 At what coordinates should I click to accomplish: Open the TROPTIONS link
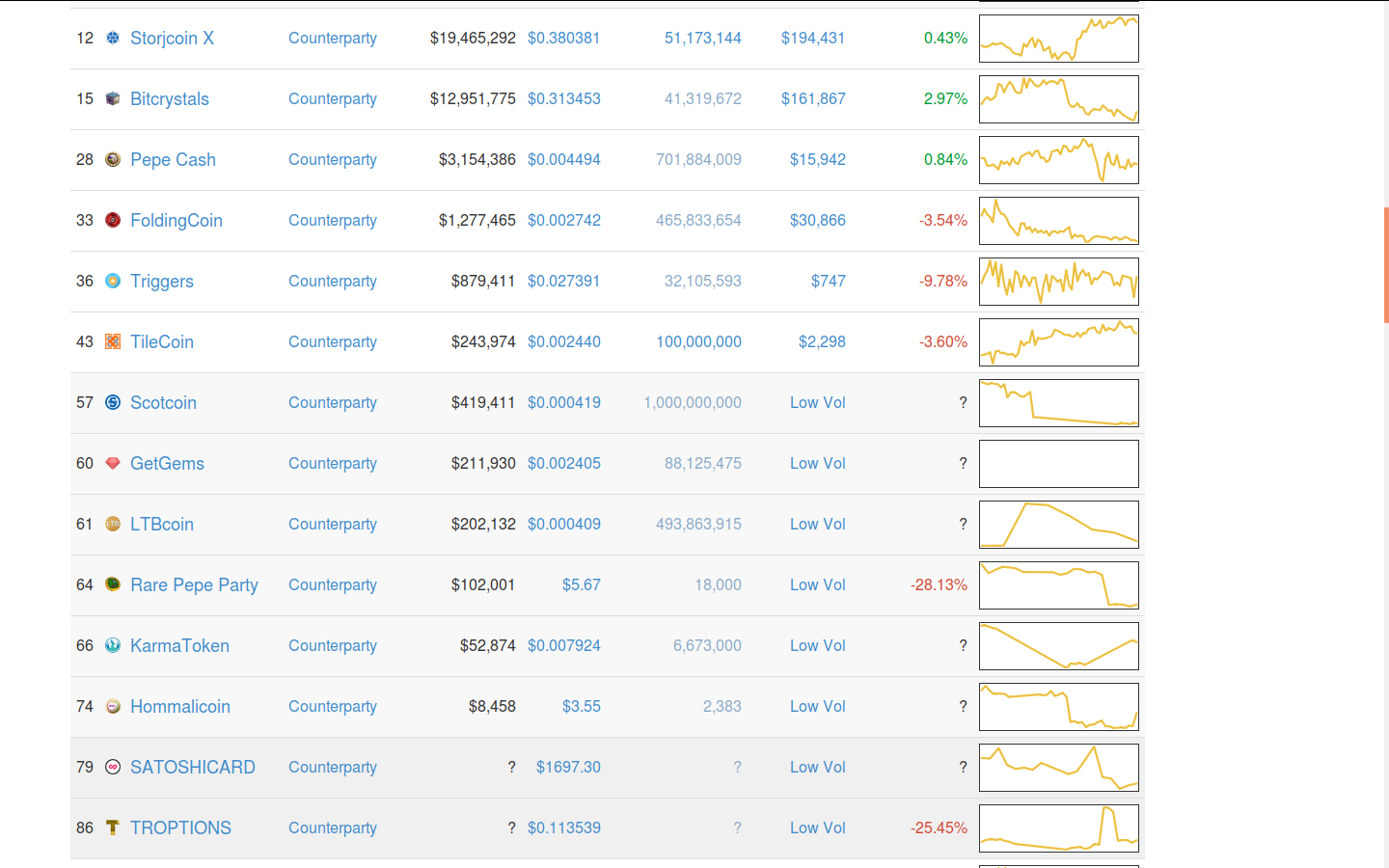180,827
